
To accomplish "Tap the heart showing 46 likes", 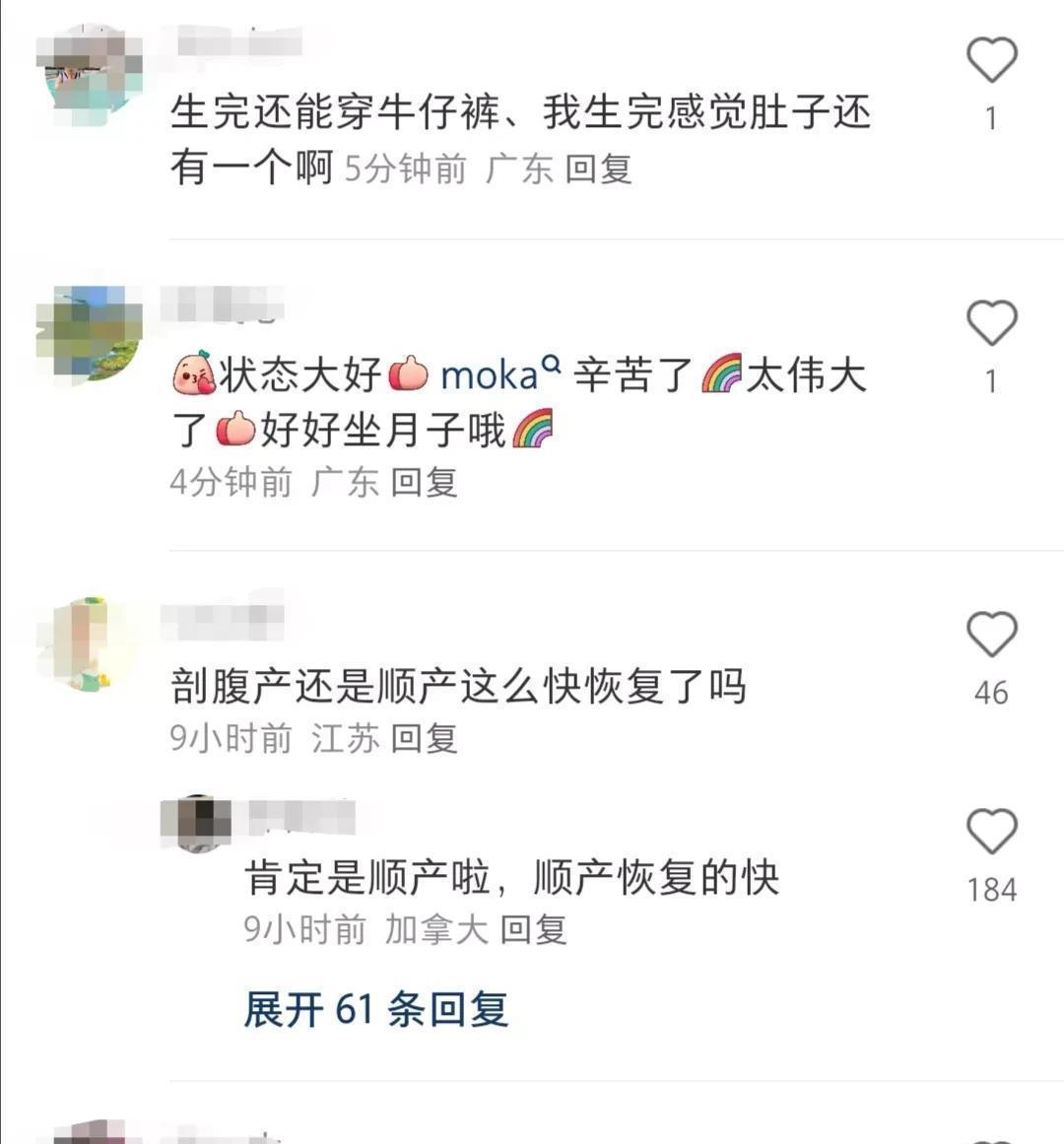I will click(x=991, y=634).
